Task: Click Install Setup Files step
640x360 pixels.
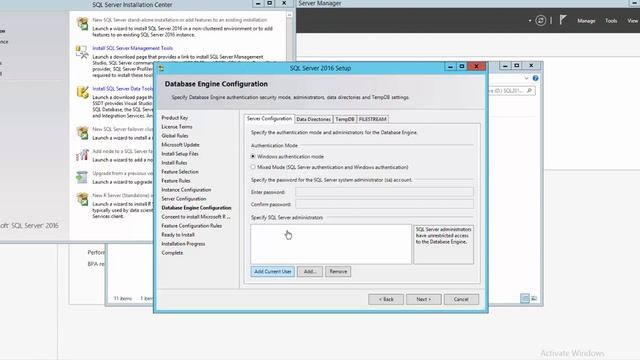Action: coord(180,153)
